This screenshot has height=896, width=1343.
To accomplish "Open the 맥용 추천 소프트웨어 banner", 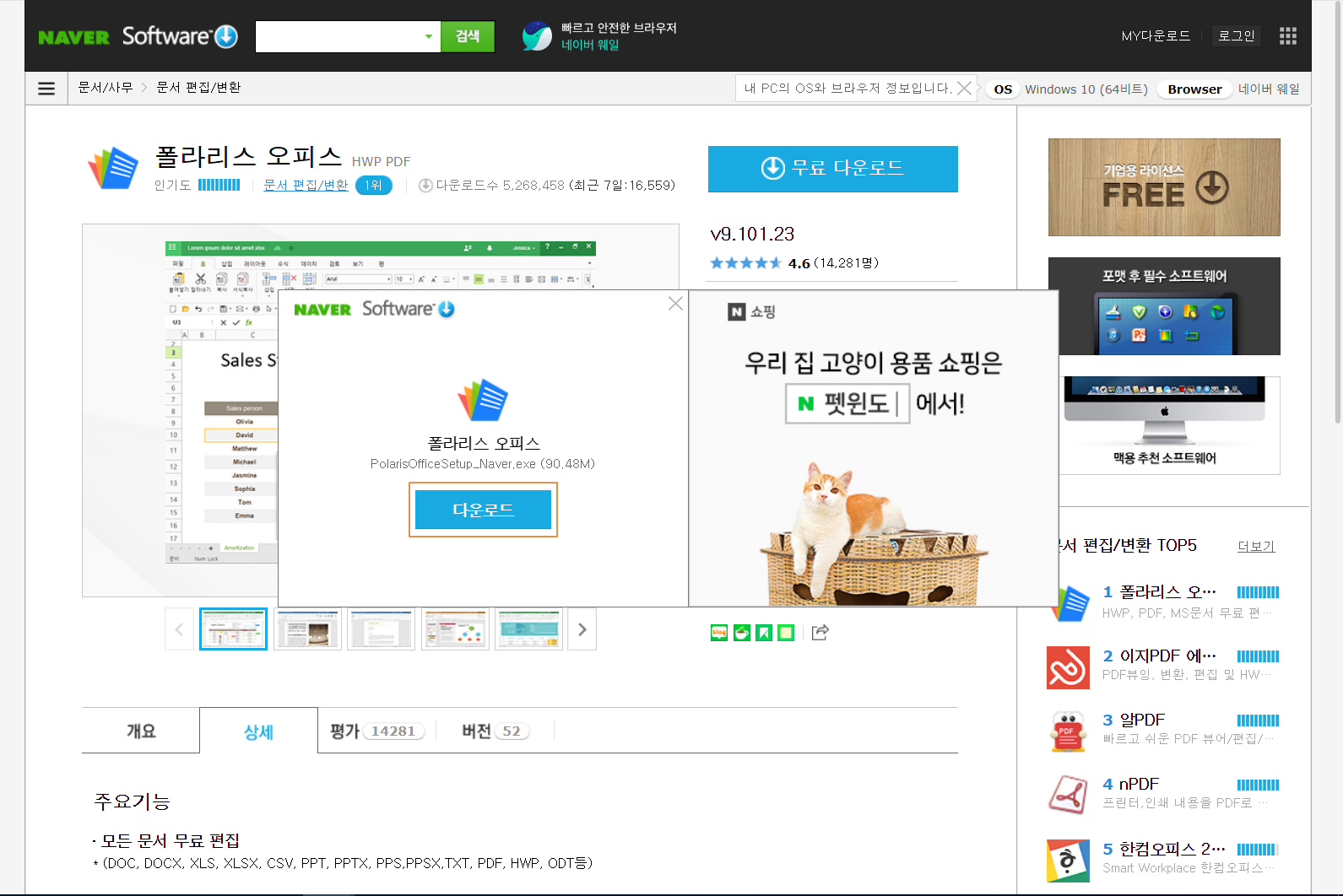I will 1170,425.
